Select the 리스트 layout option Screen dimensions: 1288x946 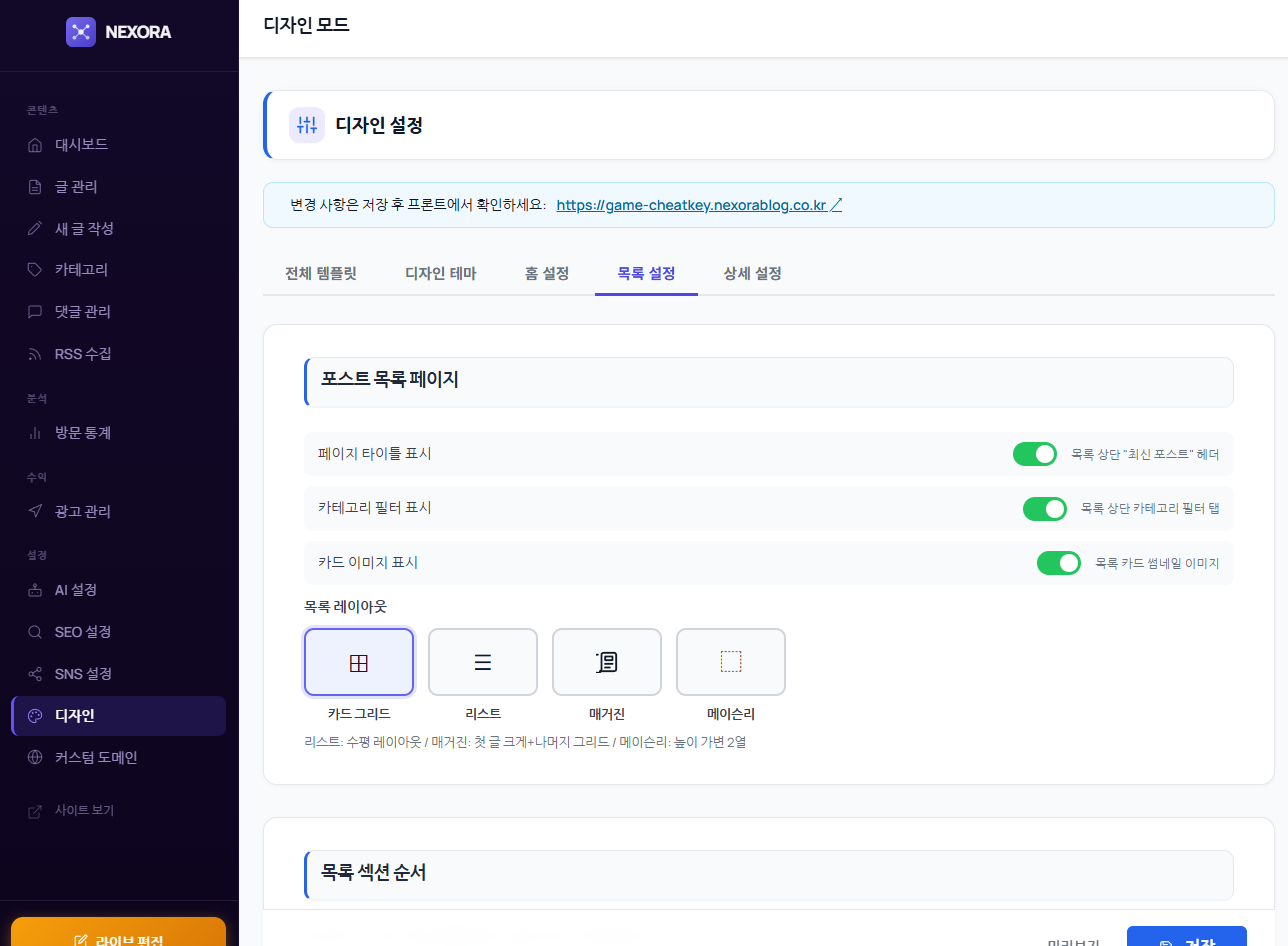[482, 662]
